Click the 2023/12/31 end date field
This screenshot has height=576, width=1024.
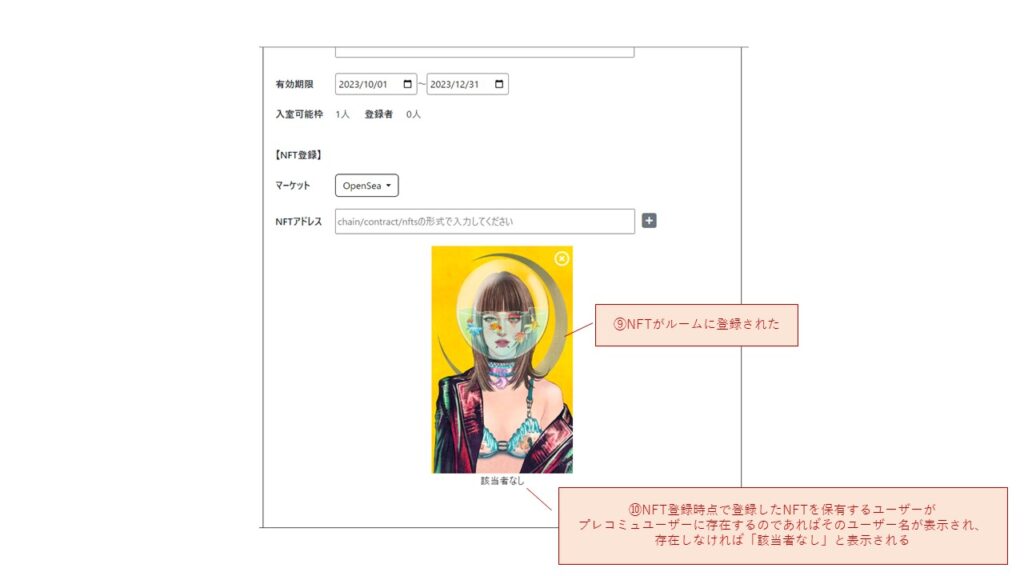467,84
